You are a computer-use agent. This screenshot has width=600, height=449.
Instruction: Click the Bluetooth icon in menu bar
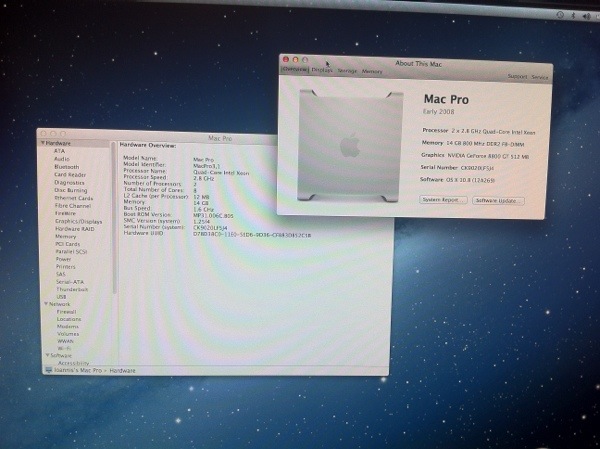pos(573,15)
